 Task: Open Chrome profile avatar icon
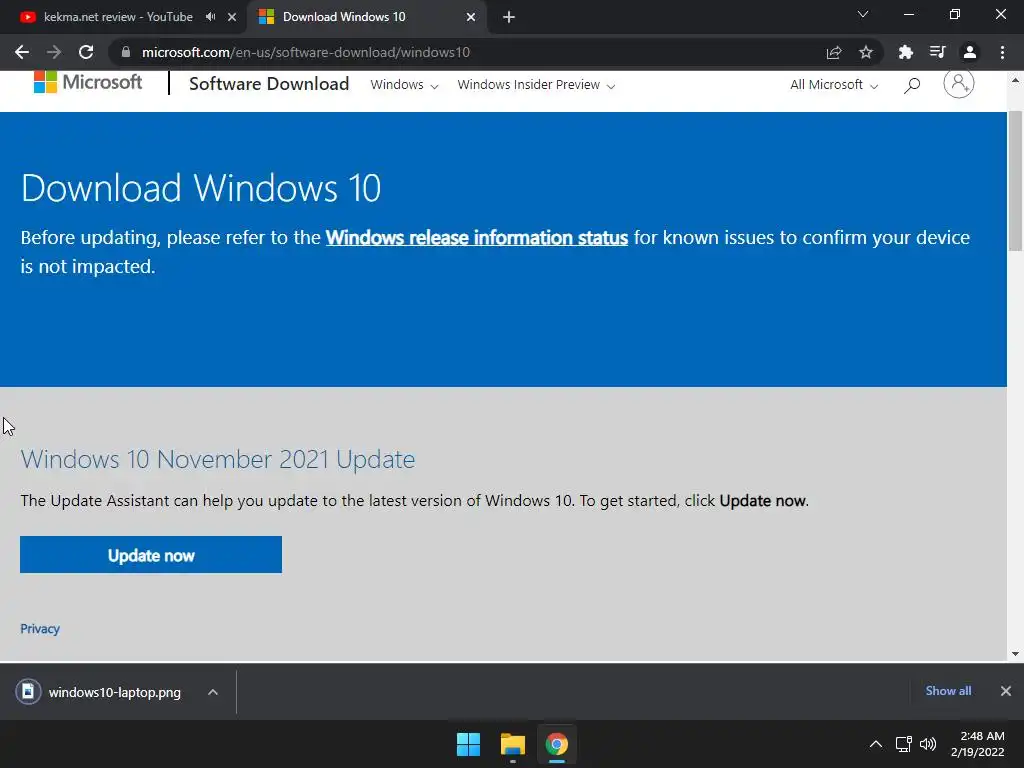970,52
